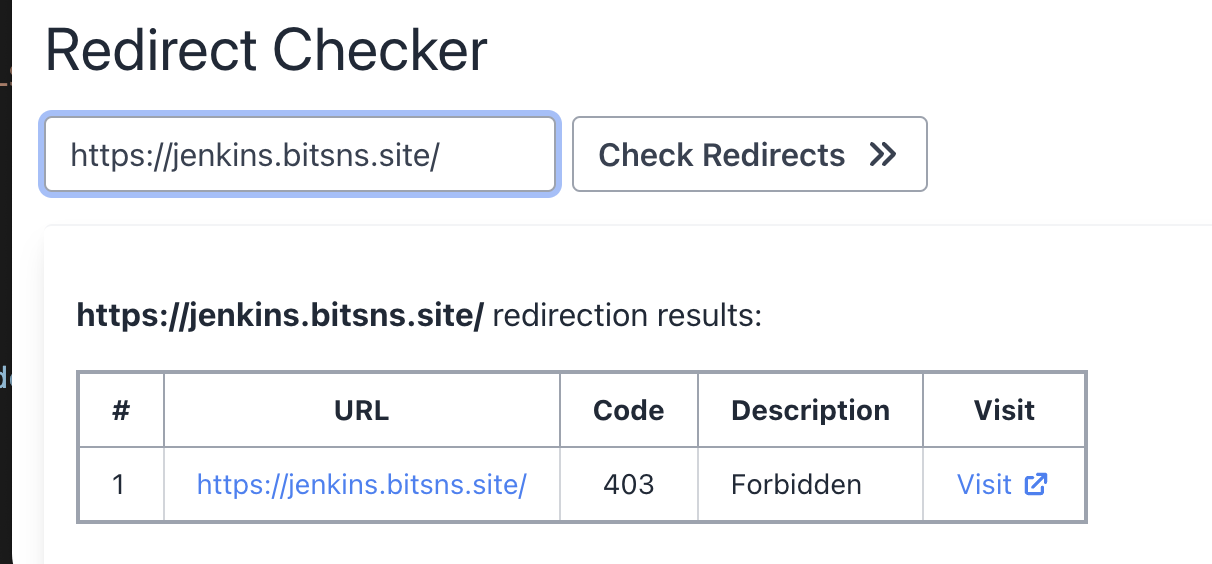
Task: Click the blue partial text at left edge
Action: pos(4,378)
